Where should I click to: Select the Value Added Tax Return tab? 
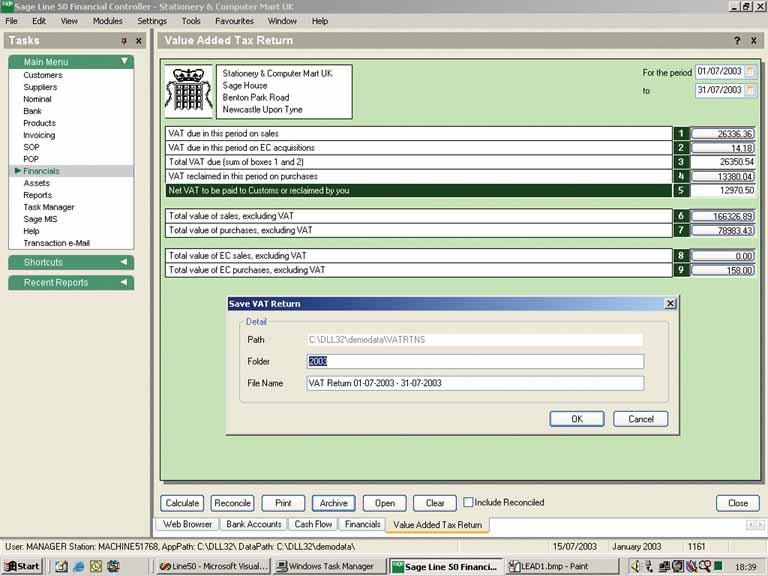pyautogui.click(x=437, y=525)
